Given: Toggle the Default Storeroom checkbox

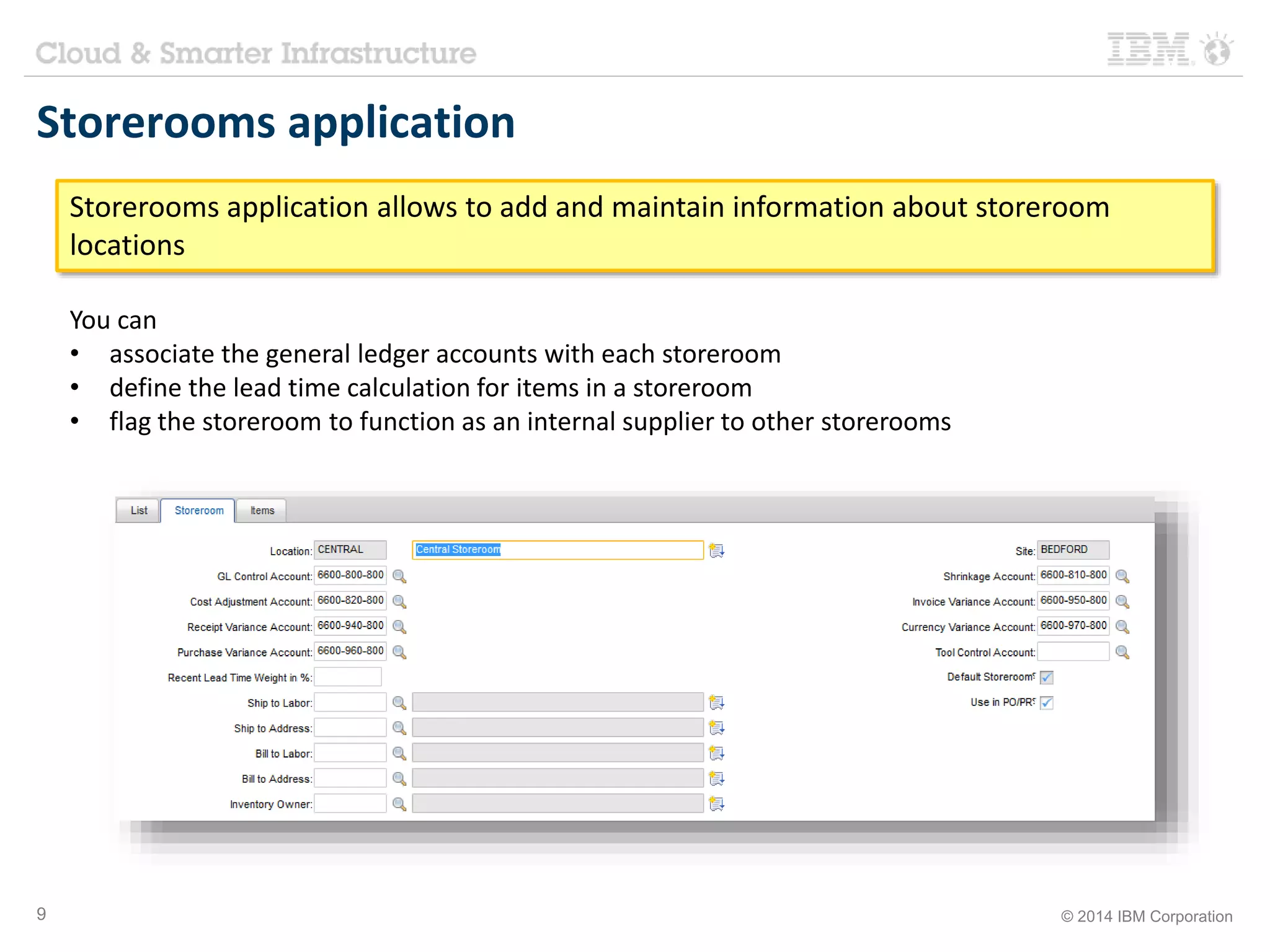Looking at the screenshot, I should pyautogui.click(x=1047, y=677).
